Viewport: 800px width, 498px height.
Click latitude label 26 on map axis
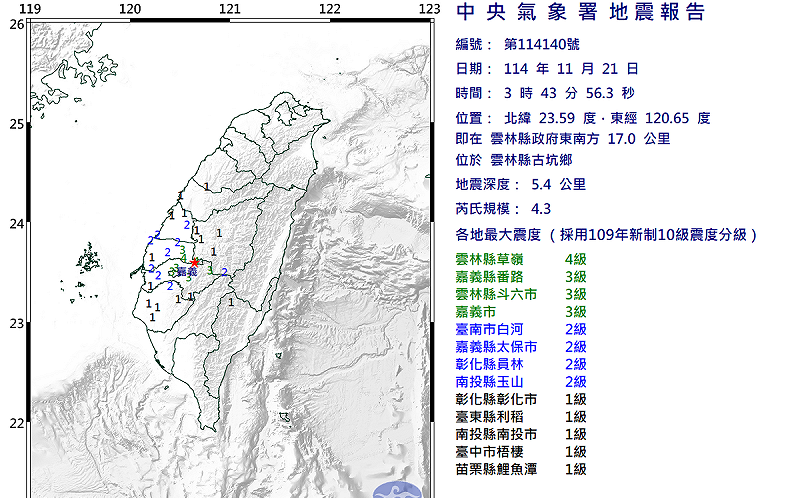click(17, 24)
